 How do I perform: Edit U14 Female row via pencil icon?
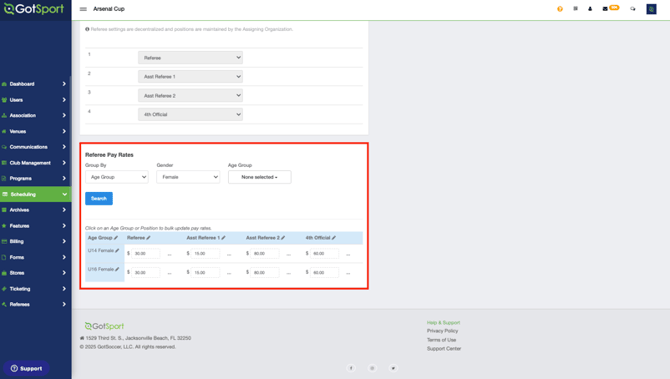tap(117, 250)
